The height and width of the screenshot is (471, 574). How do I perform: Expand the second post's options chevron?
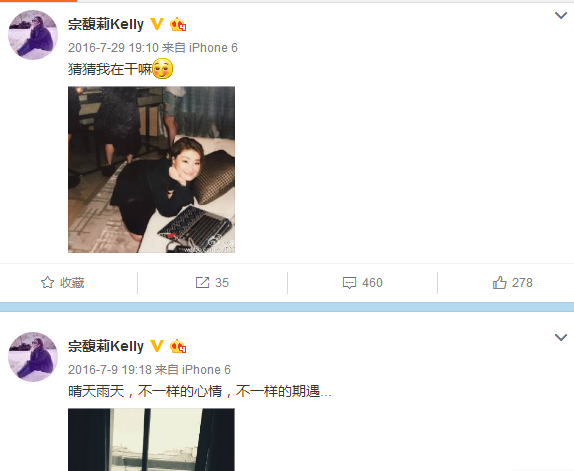[561, 337]
